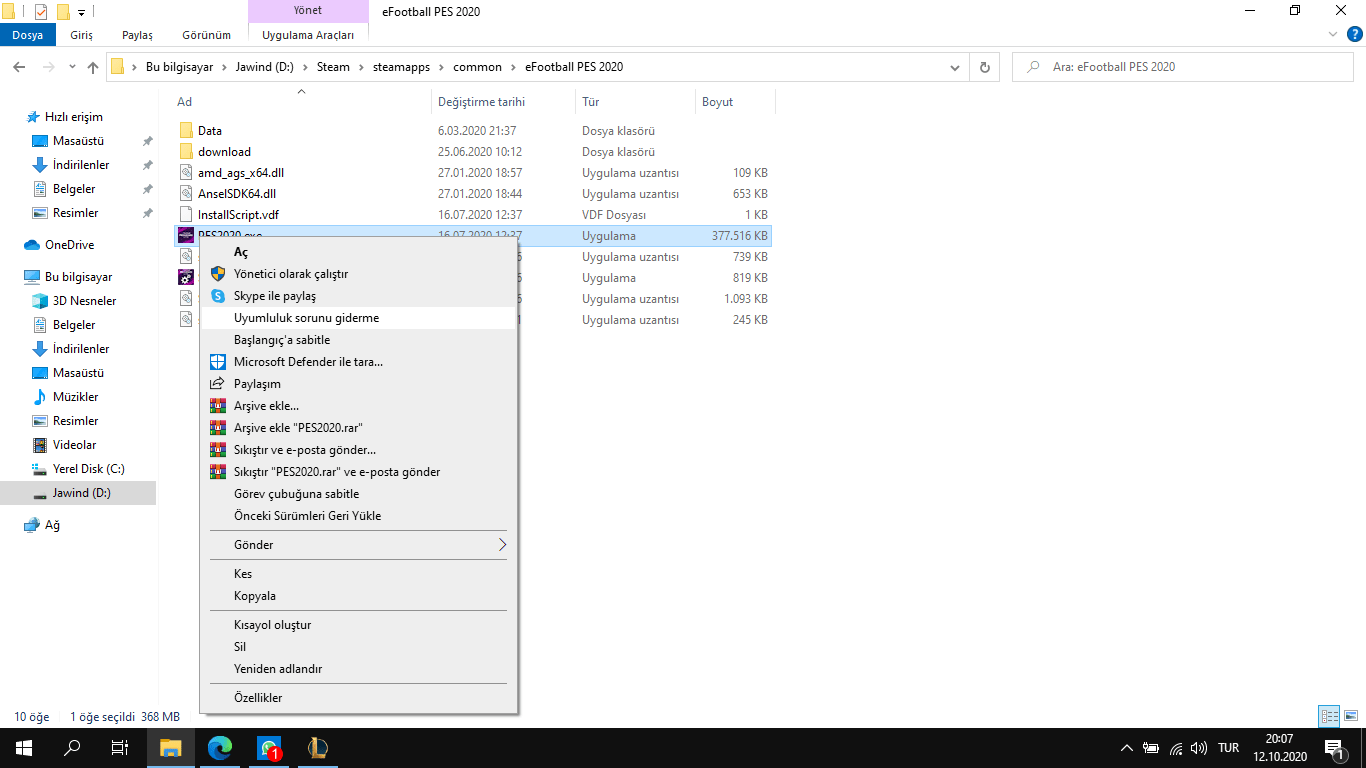This screenshot has height=768, width=1366.
Task: Open Task View on the taskbar
Action: pos(120,748)
